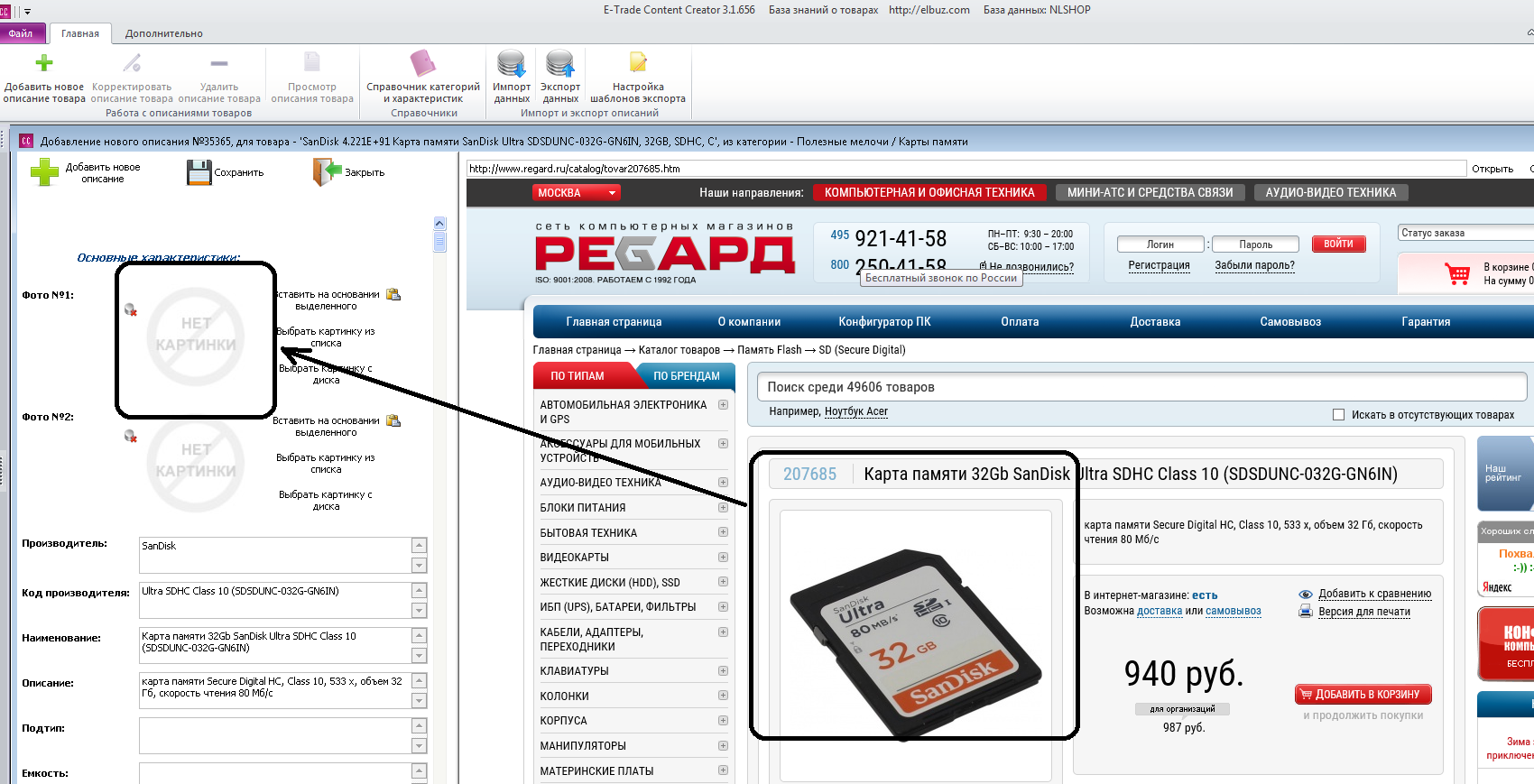Remove picture icon beside Фото №1
This screenshot has width=1534, height=784.
(x=131, y=309)
